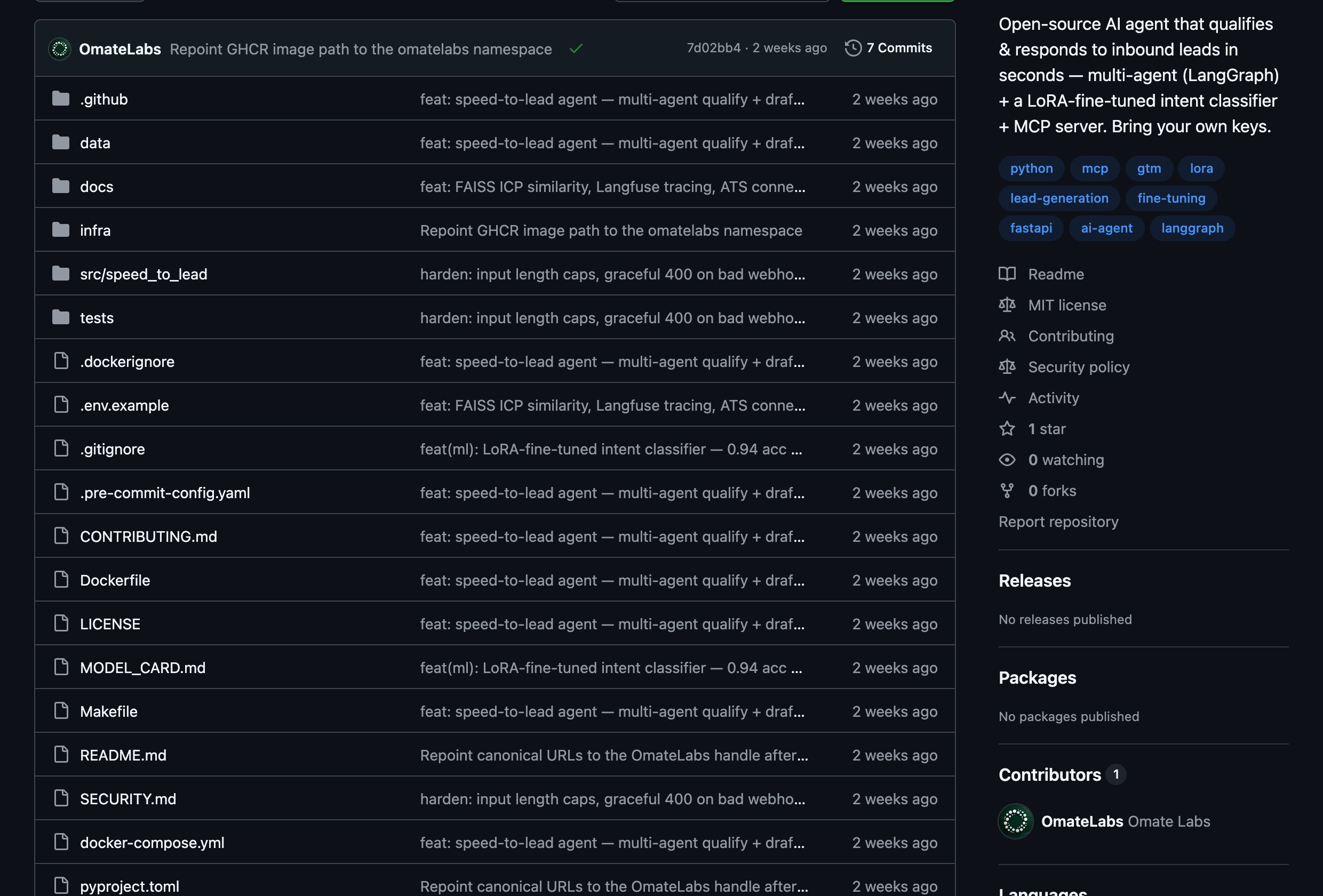Click the Activity sidebar link text
The height and width of the screenshot is (896, 1323).
pyautogui.click(x=1053, y=398)
